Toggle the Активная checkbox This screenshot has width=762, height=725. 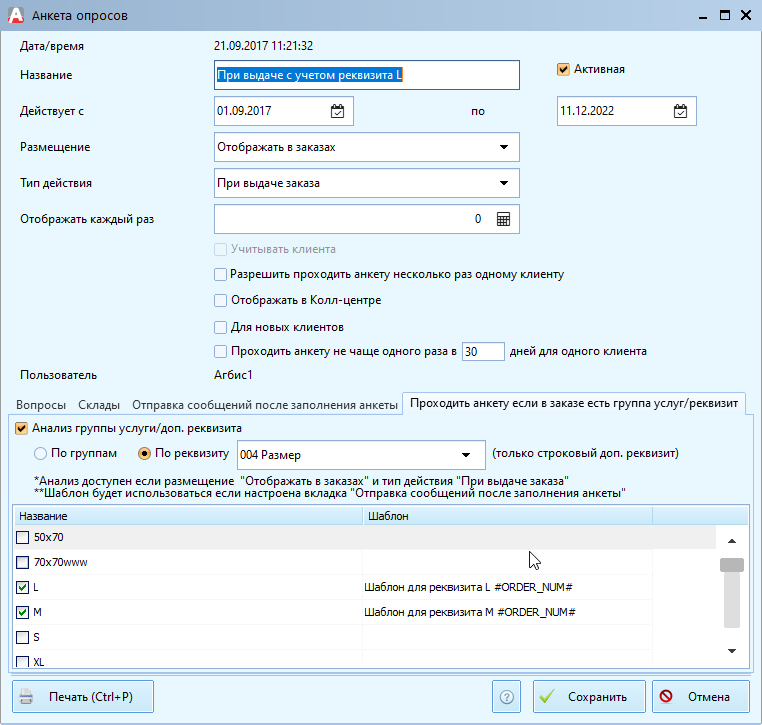click(563, 69)
